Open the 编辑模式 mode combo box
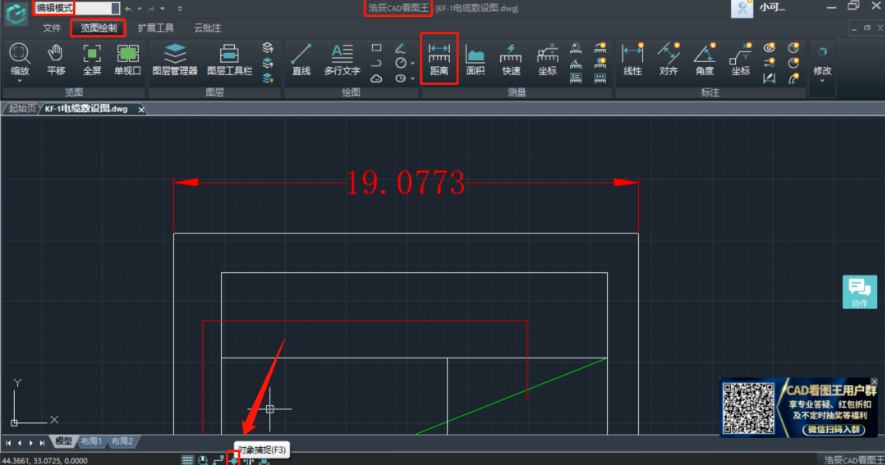This screenshot has width=885, height=465. (77, 8)
